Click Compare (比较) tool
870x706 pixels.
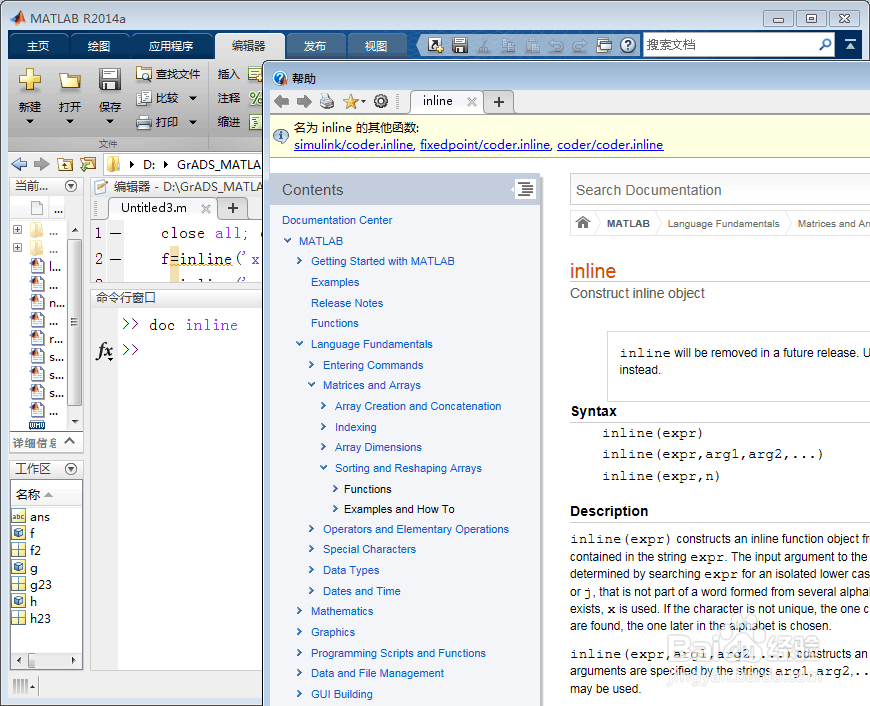point(158,98)
